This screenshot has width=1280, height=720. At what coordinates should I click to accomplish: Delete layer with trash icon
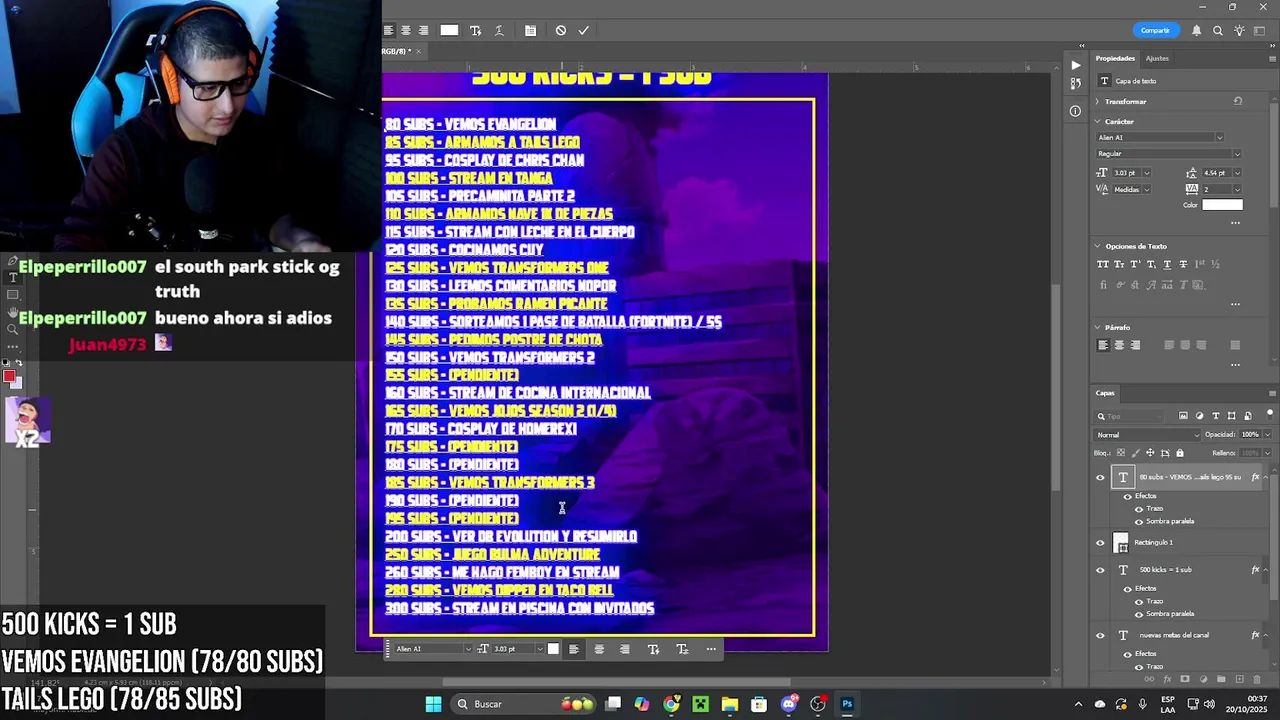pyautogui.click(x=1257, y=679)
